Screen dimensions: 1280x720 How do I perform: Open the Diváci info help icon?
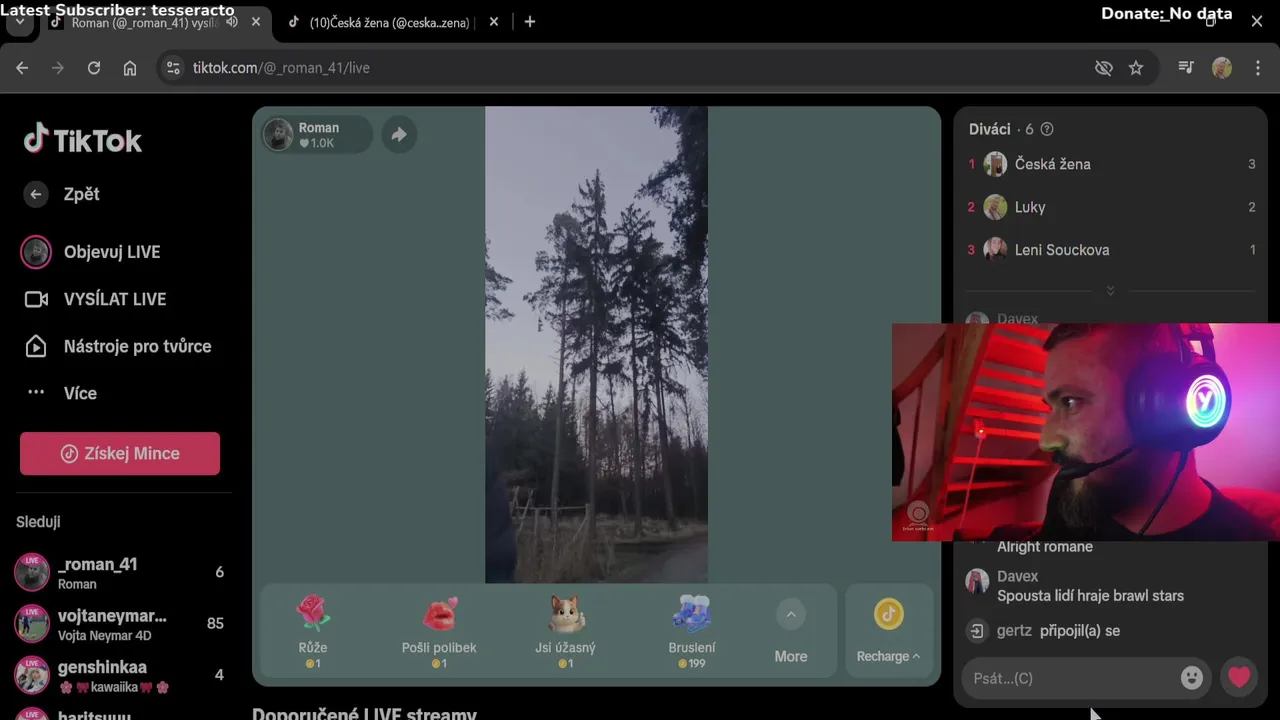(1047, 129)
